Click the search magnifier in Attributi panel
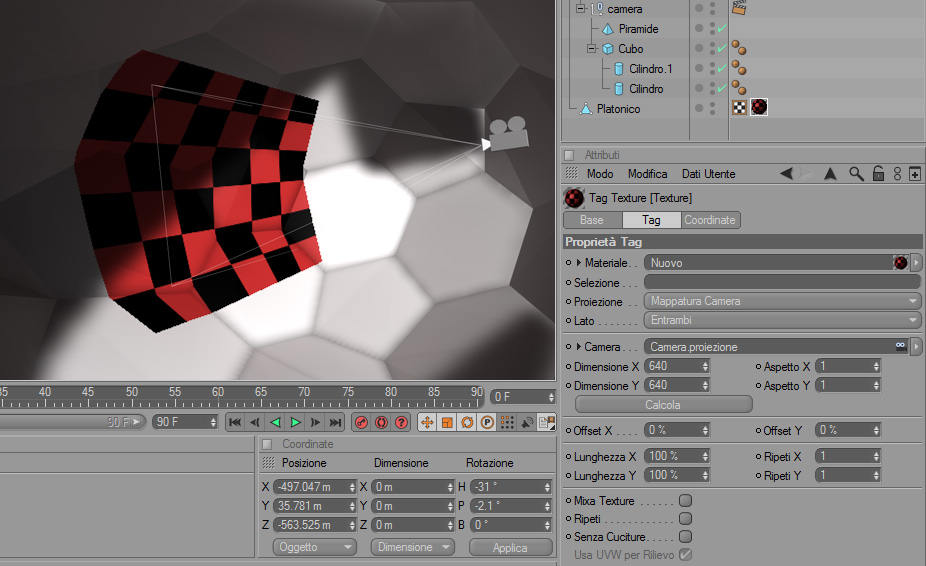Viewport: 926px width, 566px height. (x=856, y=174)
